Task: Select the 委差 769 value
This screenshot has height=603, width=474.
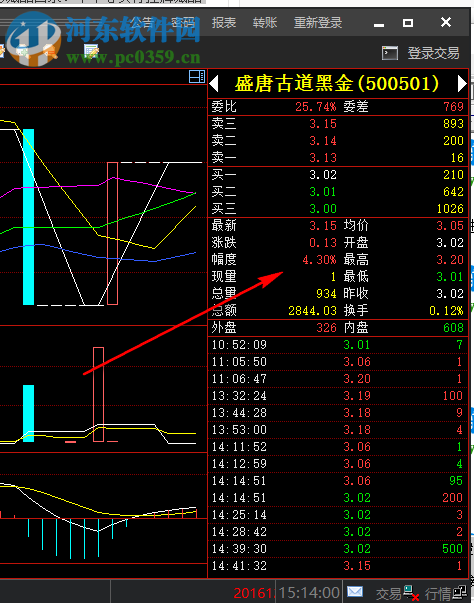Action: pos(453,107)
